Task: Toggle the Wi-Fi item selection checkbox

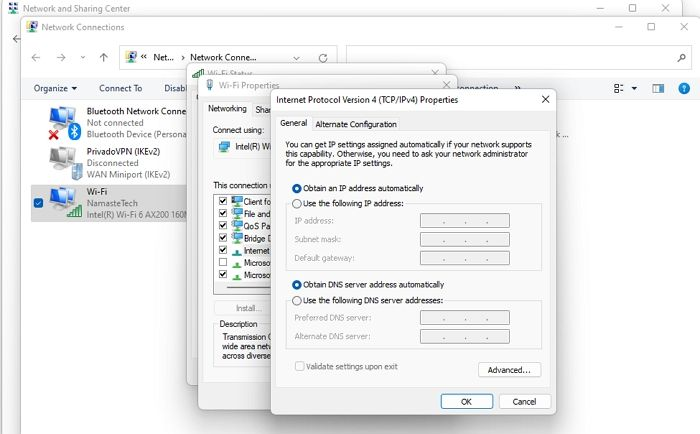Action: [38, 203]
